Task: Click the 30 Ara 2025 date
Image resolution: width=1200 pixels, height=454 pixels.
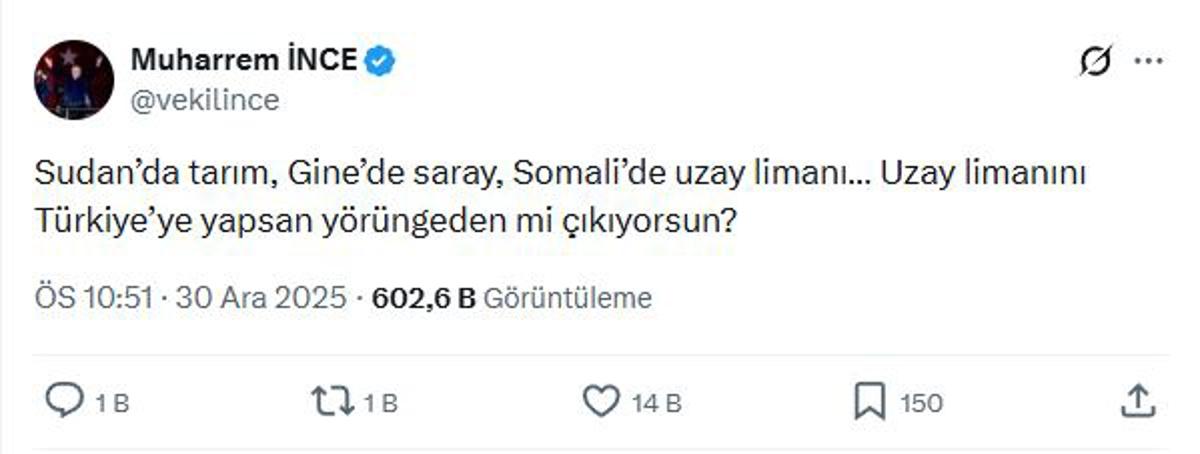Action: click(262, 298)
